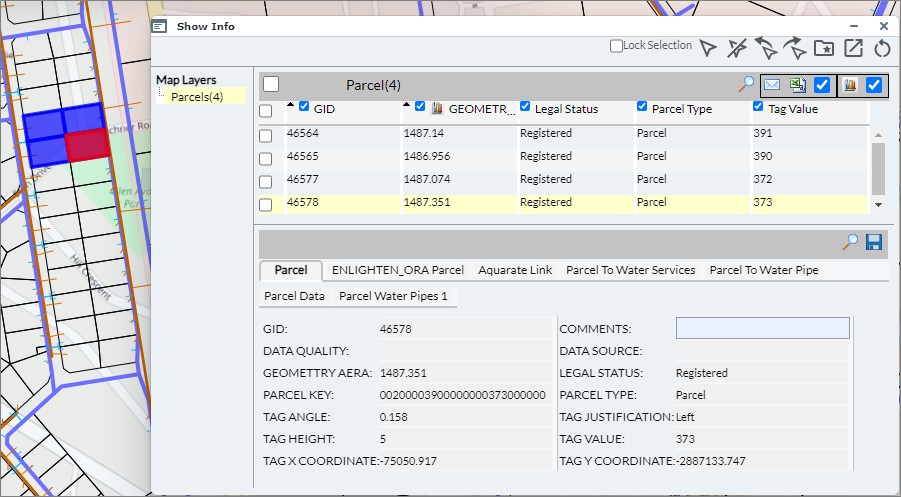Click the refresh circular arrow icon
Viewport: 901px width, 497px height.
(x=881, y=47)
